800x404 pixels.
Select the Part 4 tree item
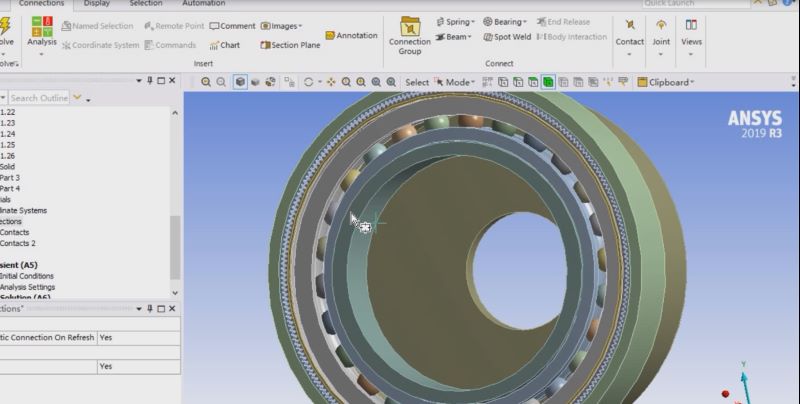pyautogui.click(x=10, y=189)
